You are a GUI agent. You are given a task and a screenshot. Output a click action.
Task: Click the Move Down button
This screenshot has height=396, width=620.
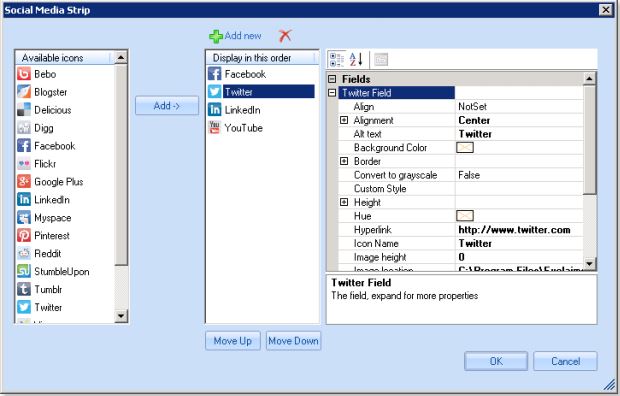pyautogui.click(x=293, y=341)
